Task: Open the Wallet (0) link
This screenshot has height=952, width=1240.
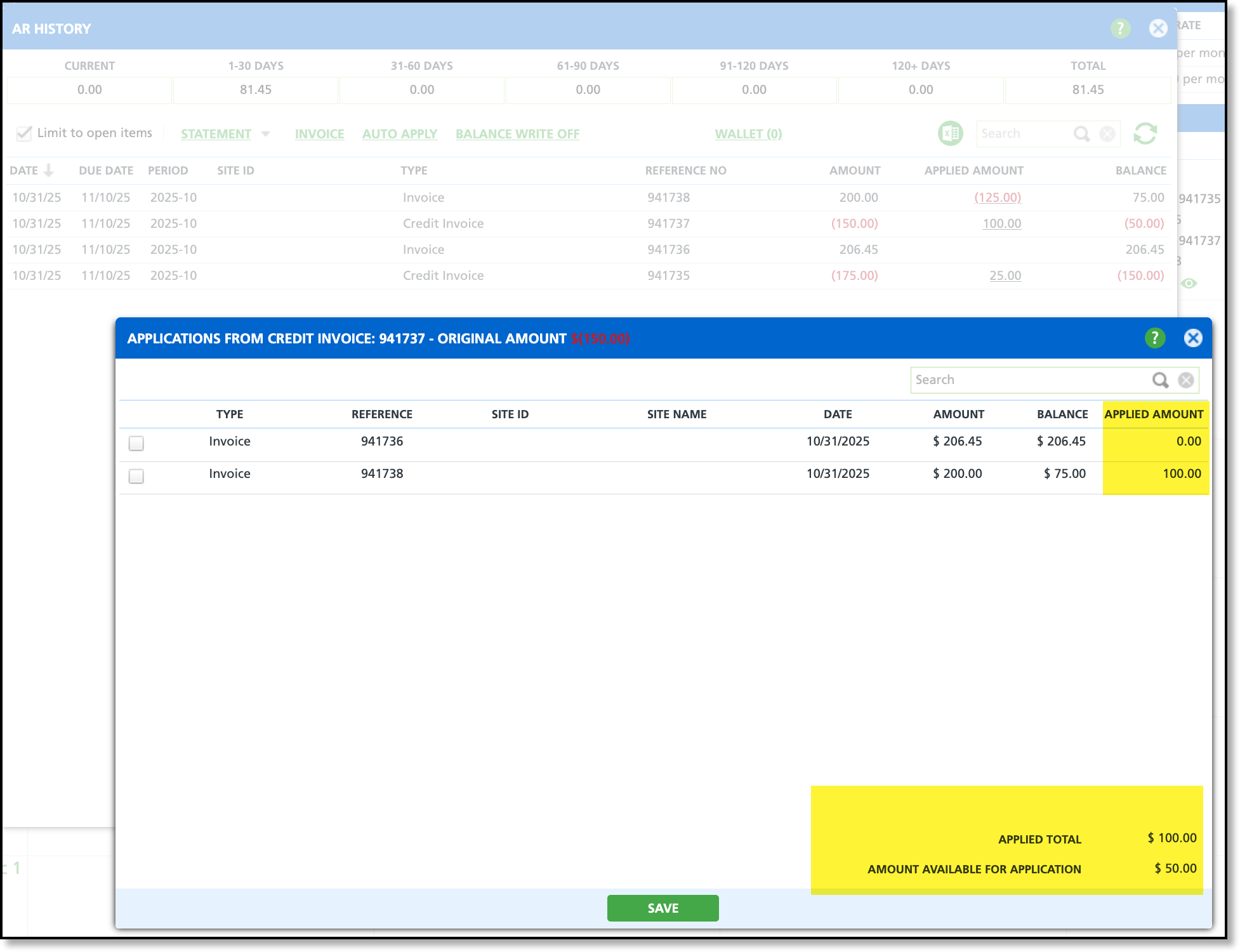Action: [748, 134]
